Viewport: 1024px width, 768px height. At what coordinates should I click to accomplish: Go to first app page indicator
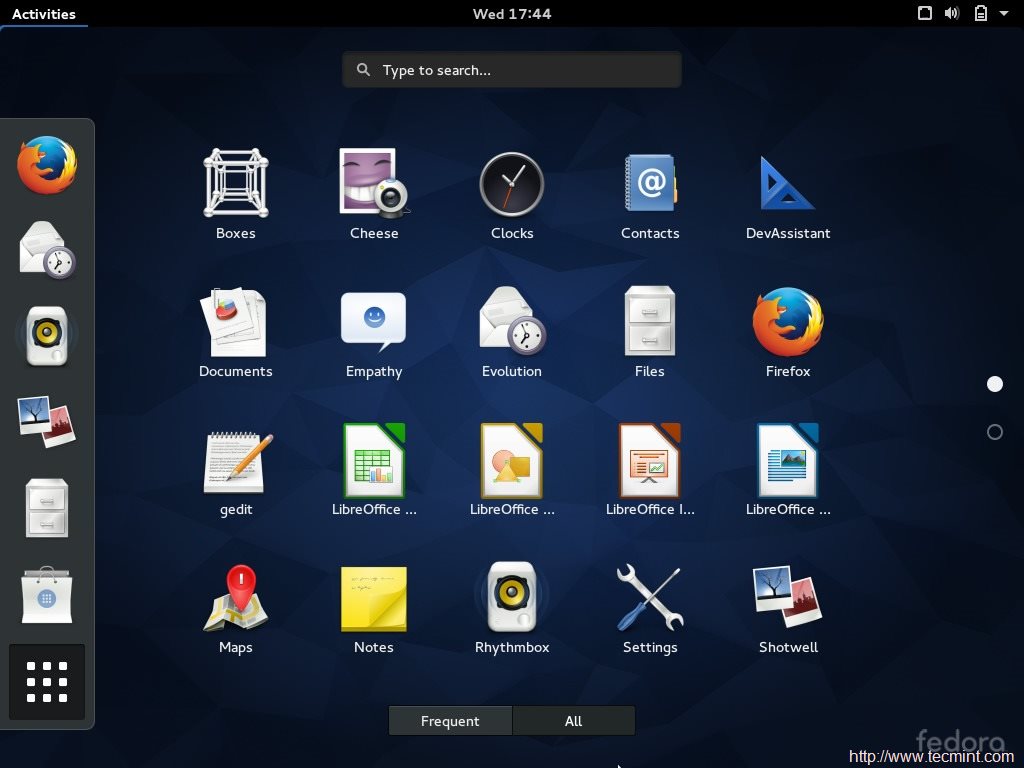click(x=995, y=384)
